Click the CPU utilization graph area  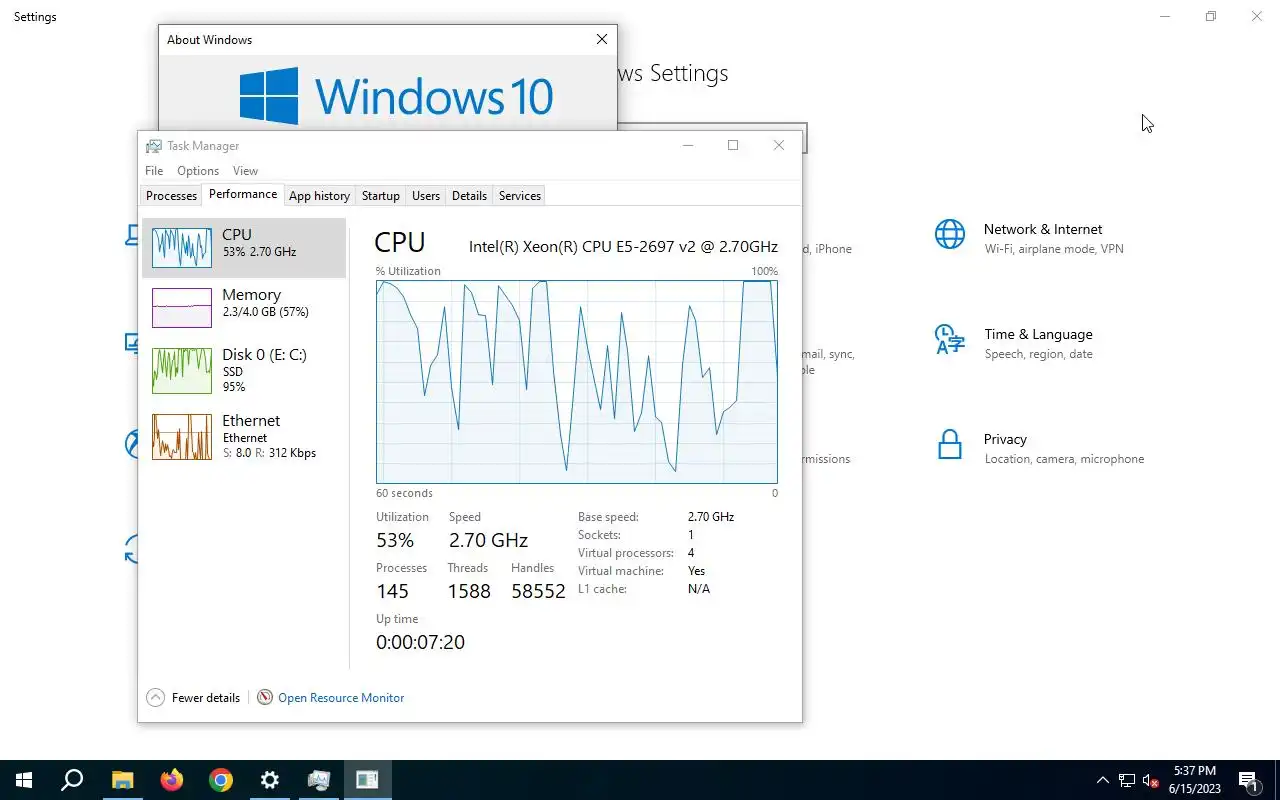pyautogui.click(x=577, y=382)
